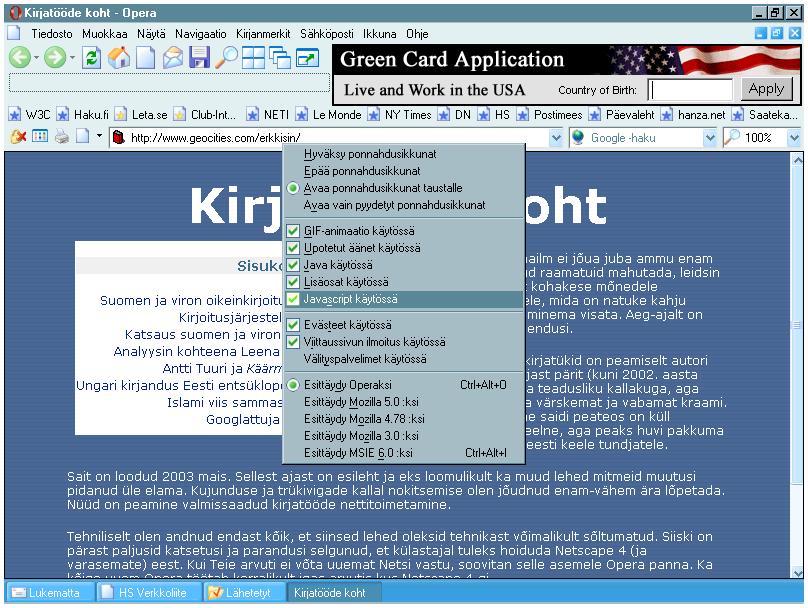The height and width of the screenshot is (608, 808).
Task: Go back with the green Back arrow
Action: point(20,57)
